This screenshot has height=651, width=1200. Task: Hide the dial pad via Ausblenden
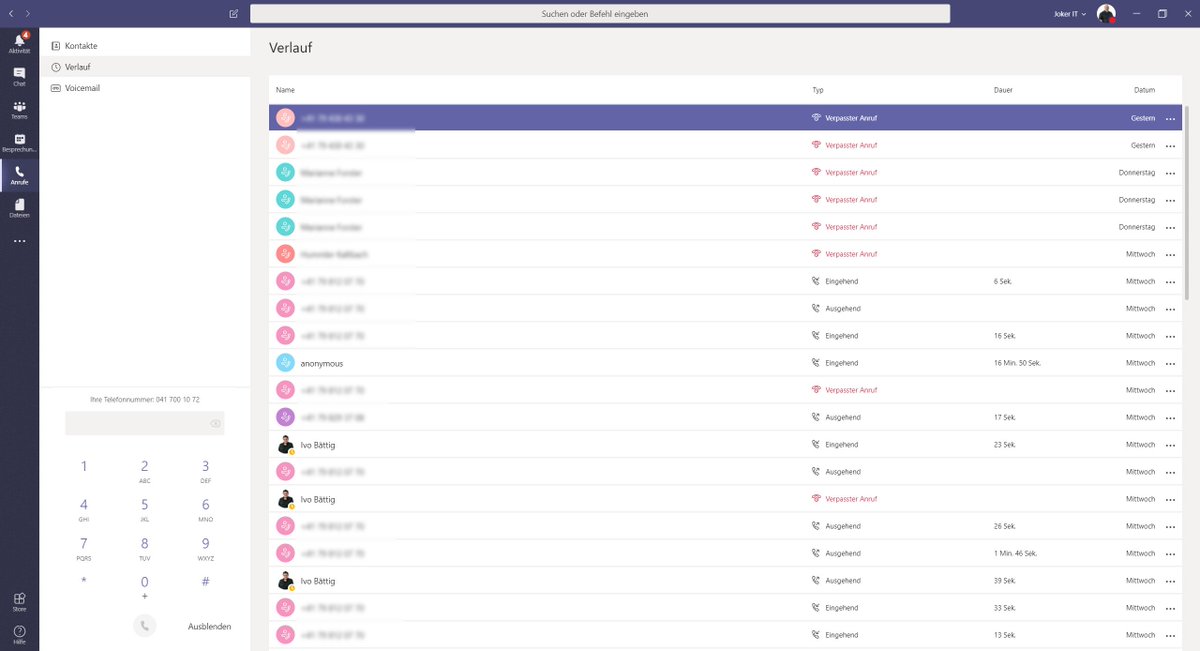(208, 626)
